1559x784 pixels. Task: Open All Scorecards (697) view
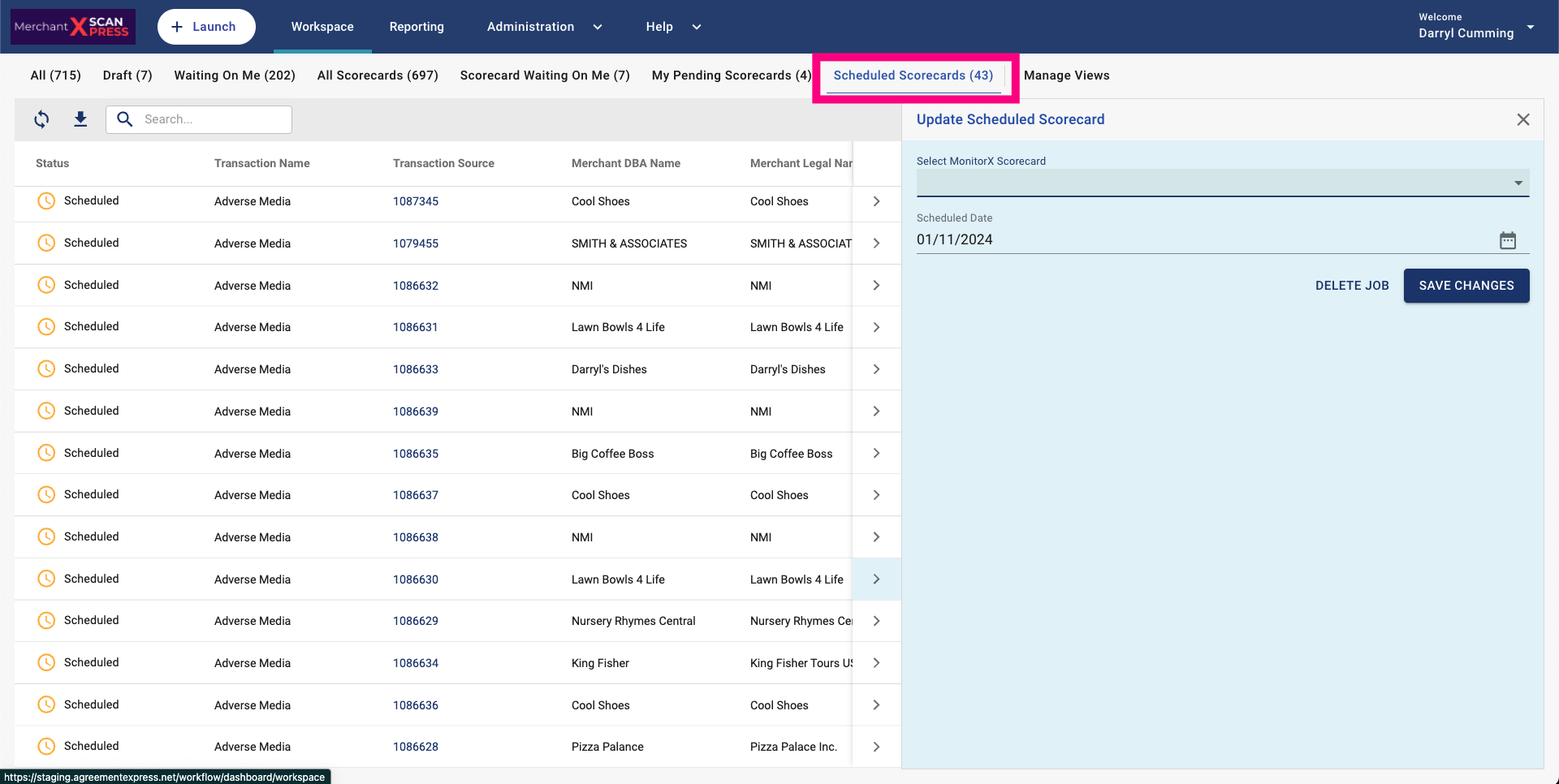tap(378, 75)
